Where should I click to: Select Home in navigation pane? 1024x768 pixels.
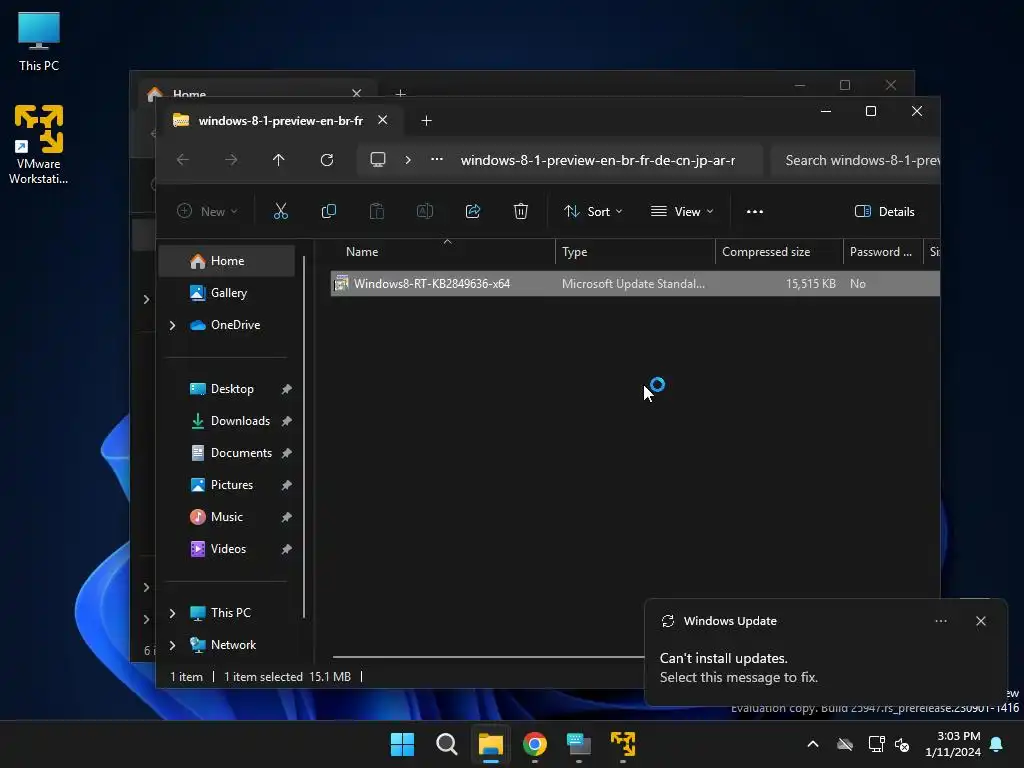227,261
